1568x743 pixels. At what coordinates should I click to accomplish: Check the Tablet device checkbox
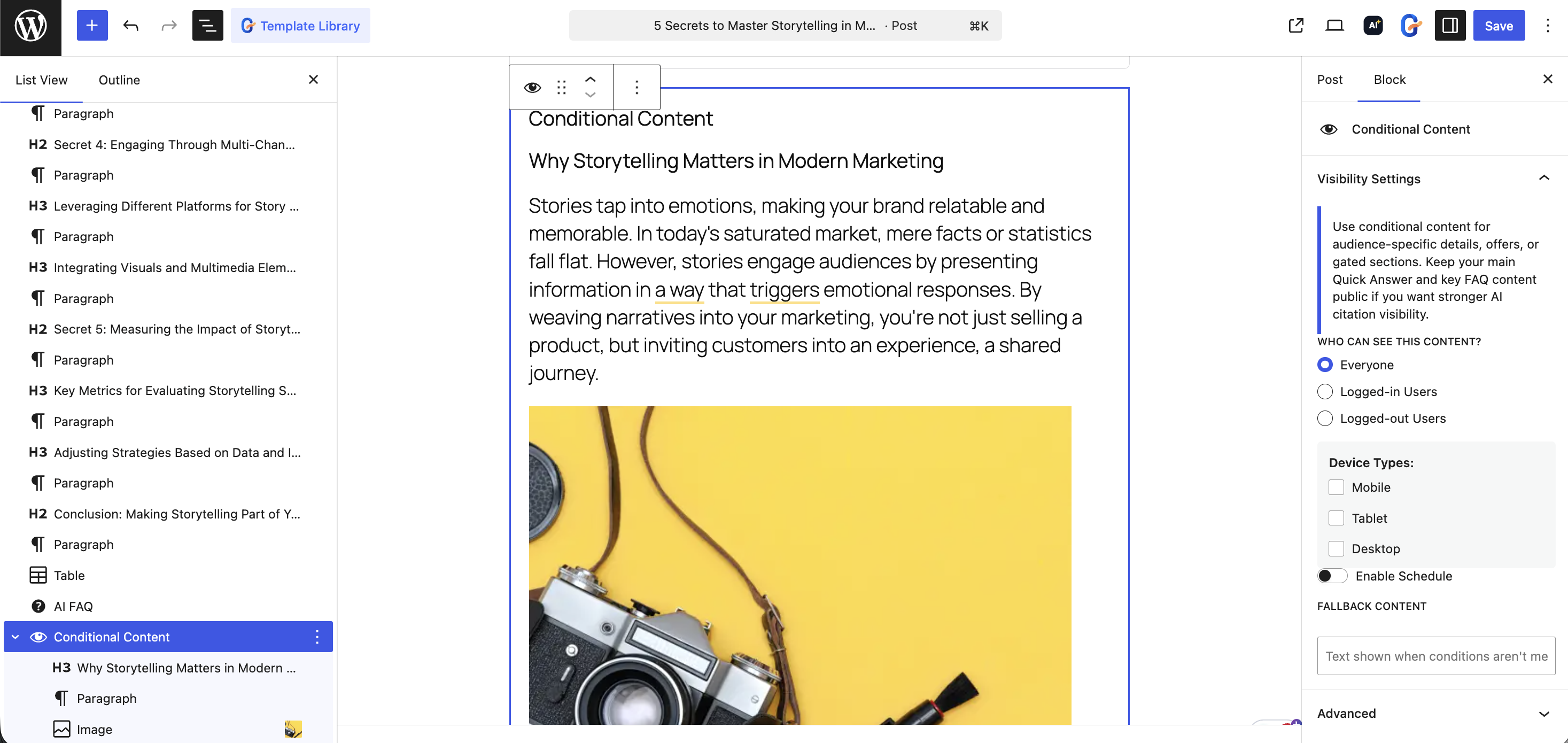click(x=1336, y=518)
